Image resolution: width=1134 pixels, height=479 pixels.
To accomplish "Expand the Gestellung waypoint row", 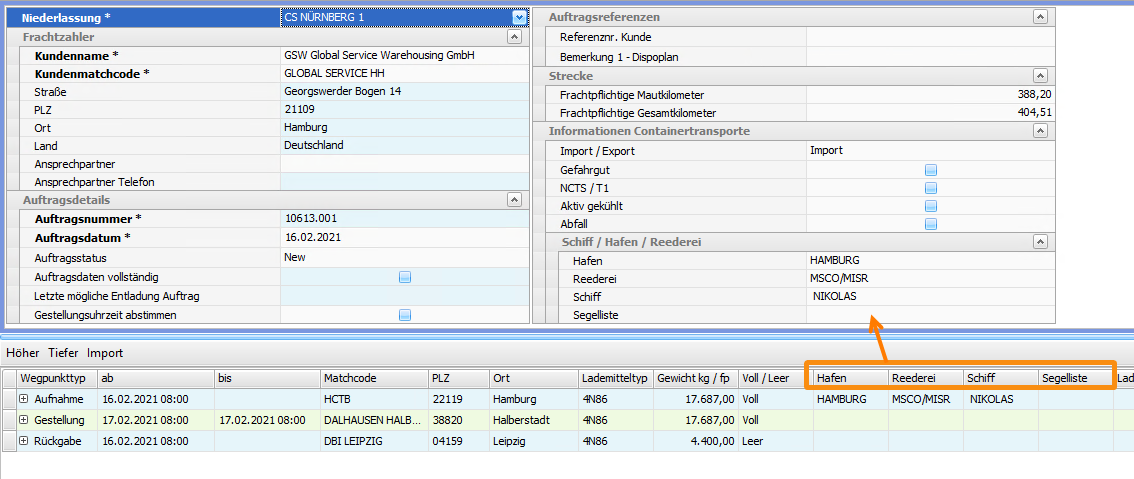I will coord(24,420).
